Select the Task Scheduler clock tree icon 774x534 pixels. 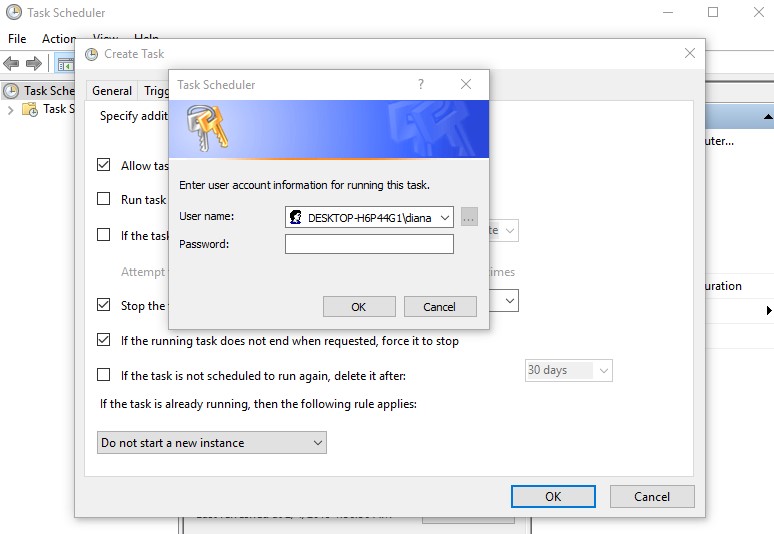11,91
